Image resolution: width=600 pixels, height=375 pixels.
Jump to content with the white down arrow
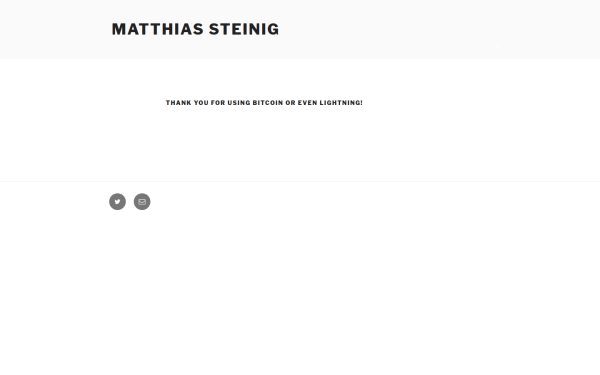[498, 46]
